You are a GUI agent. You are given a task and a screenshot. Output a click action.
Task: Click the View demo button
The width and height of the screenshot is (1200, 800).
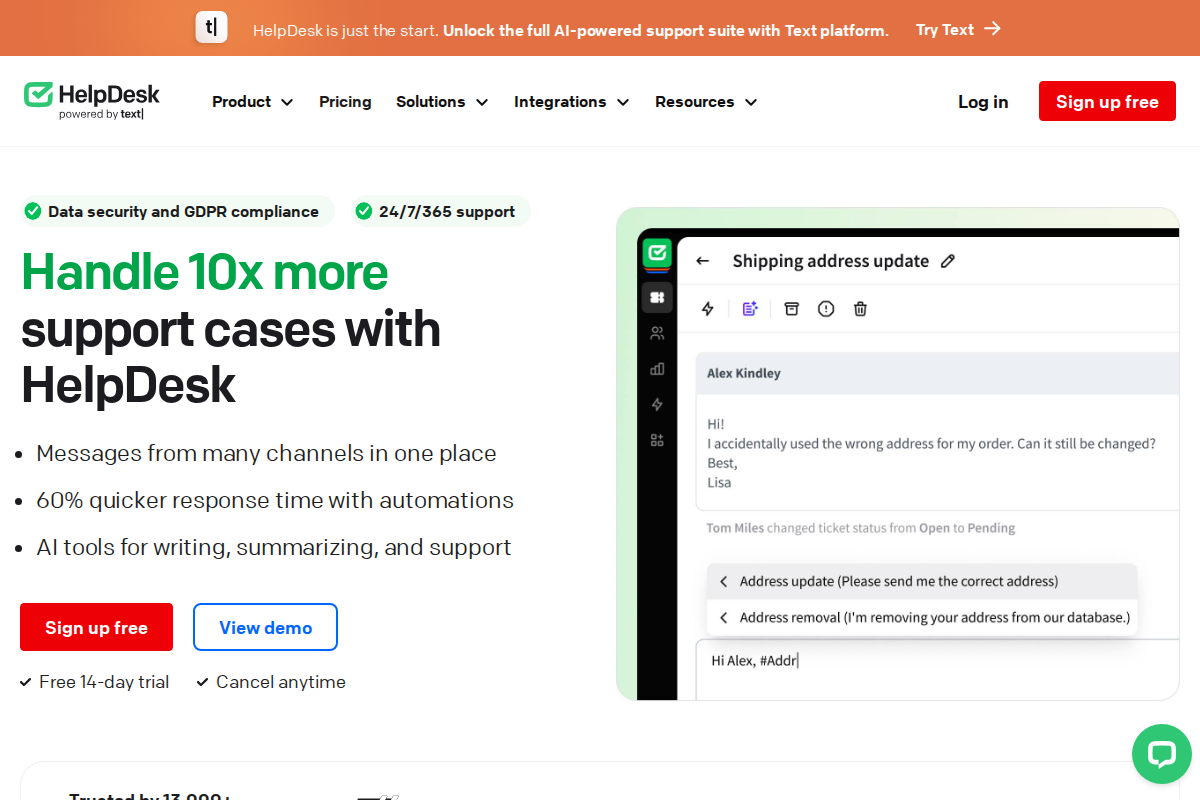coord(265,627)
